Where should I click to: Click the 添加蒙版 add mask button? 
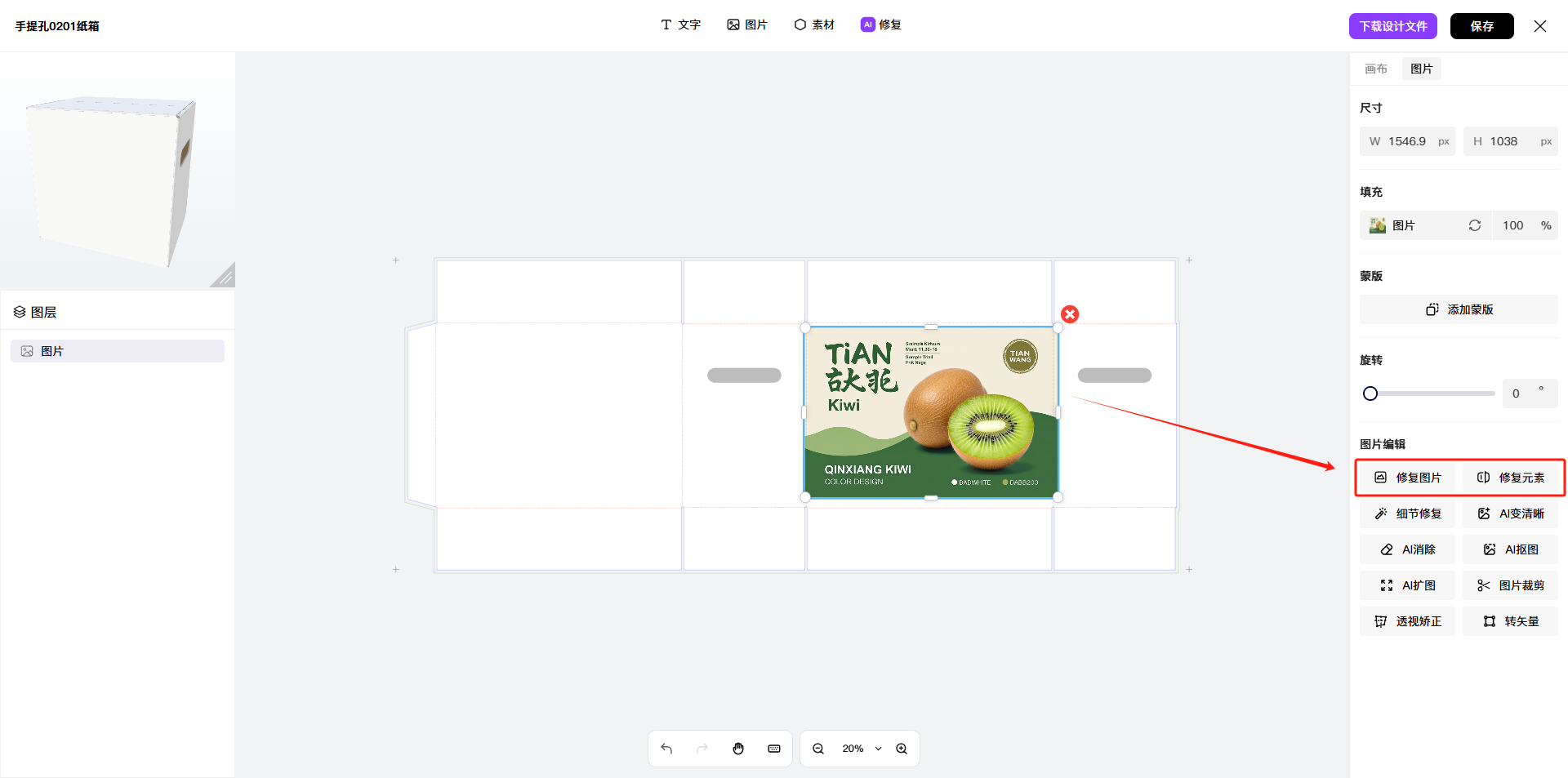coord(1459,309)
